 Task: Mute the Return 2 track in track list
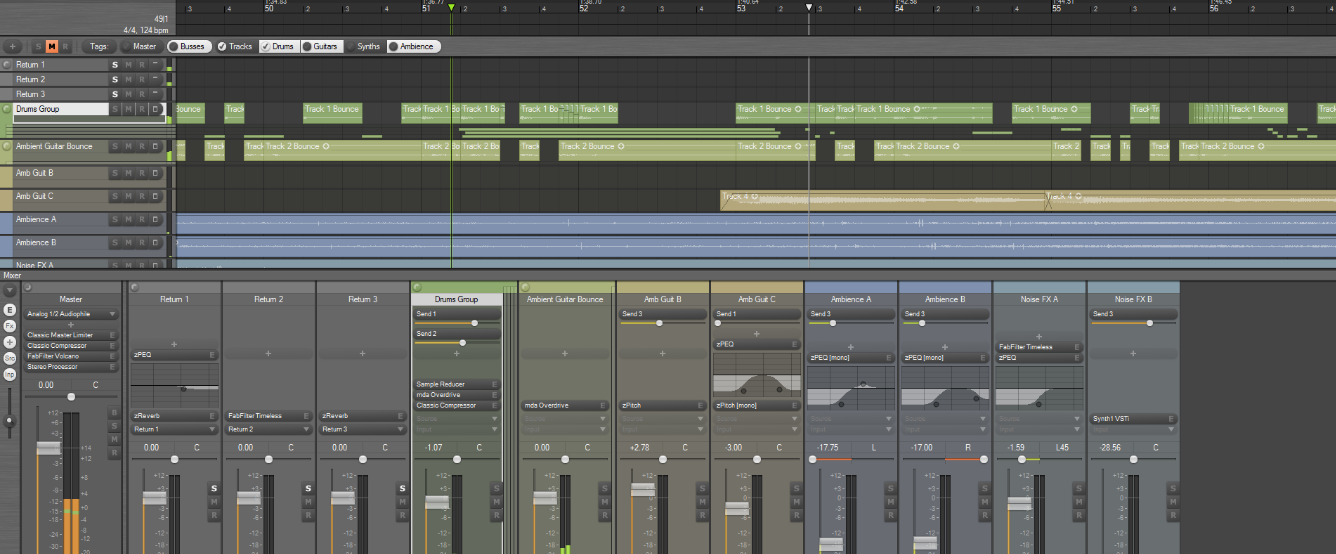[x=128, y=79]
